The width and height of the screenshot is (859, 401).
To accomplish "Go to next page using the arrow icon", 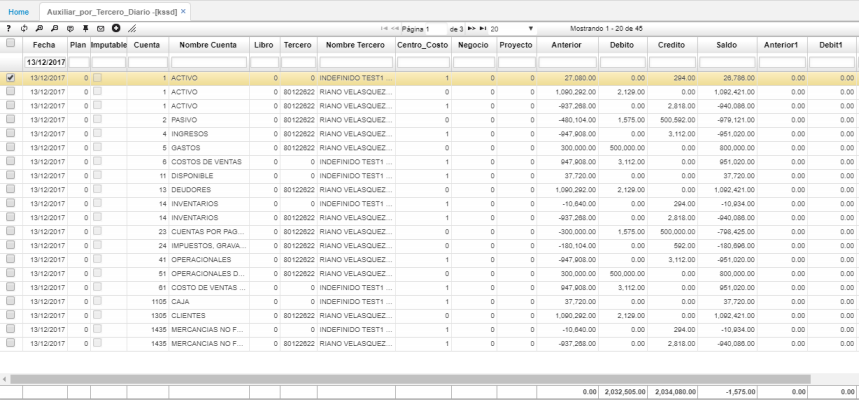I will tap(472, 29).
